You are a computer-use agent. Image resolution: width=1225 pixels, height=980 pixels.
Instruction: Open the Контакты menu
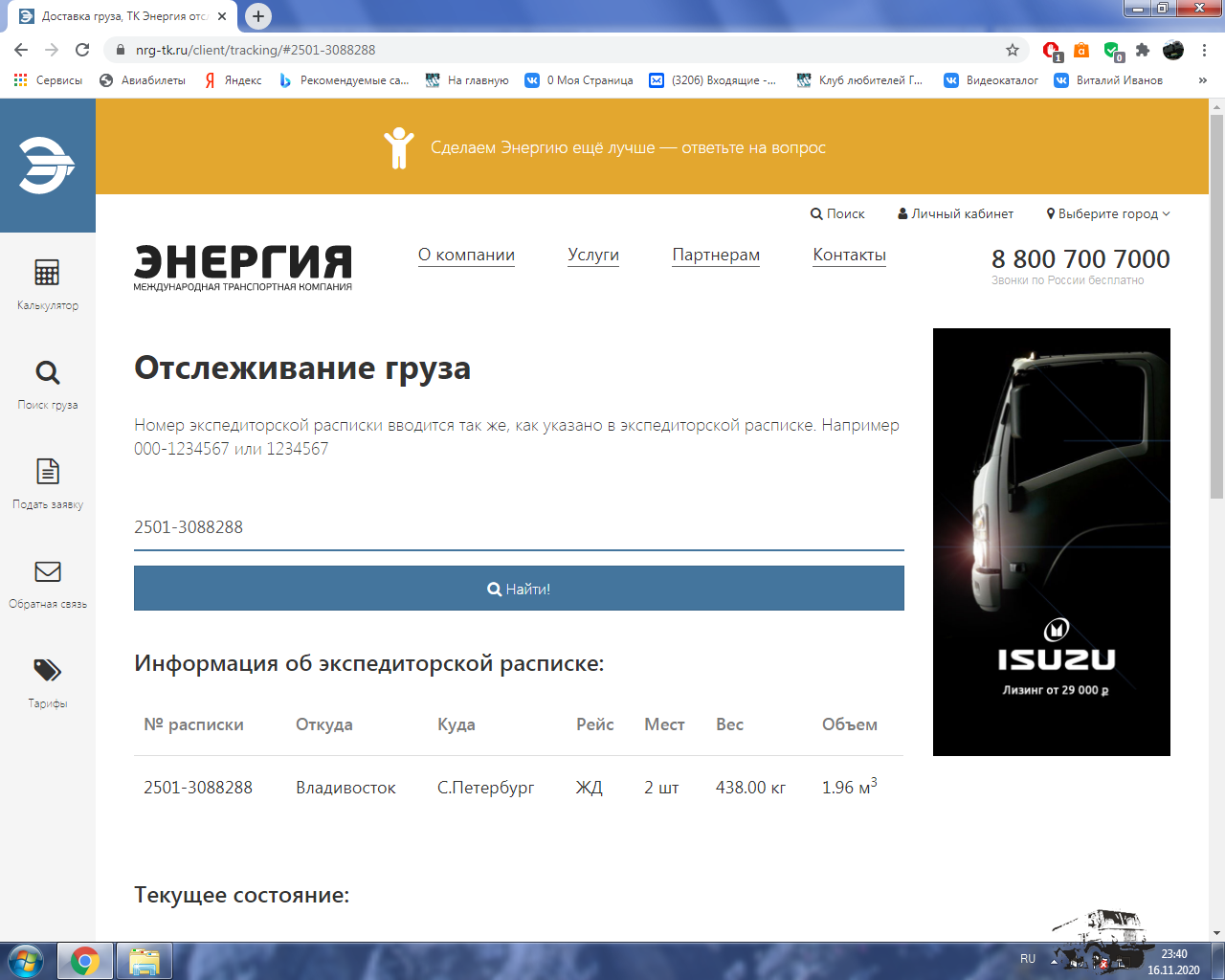pyautogui.click(x=849, y=255)
